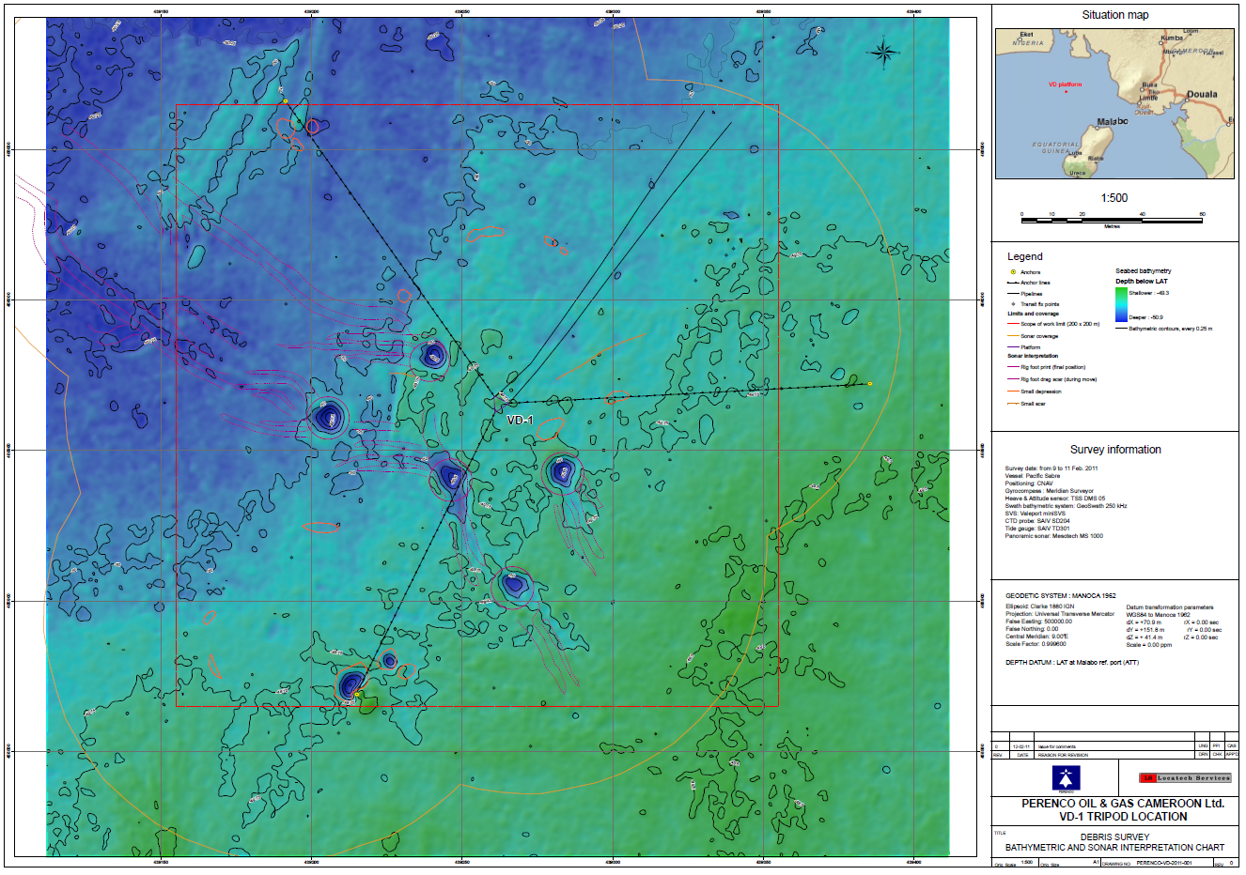1246x875 pixels.
Task: Click the Small depression legend entry
Action: (x=1043, y=391)
